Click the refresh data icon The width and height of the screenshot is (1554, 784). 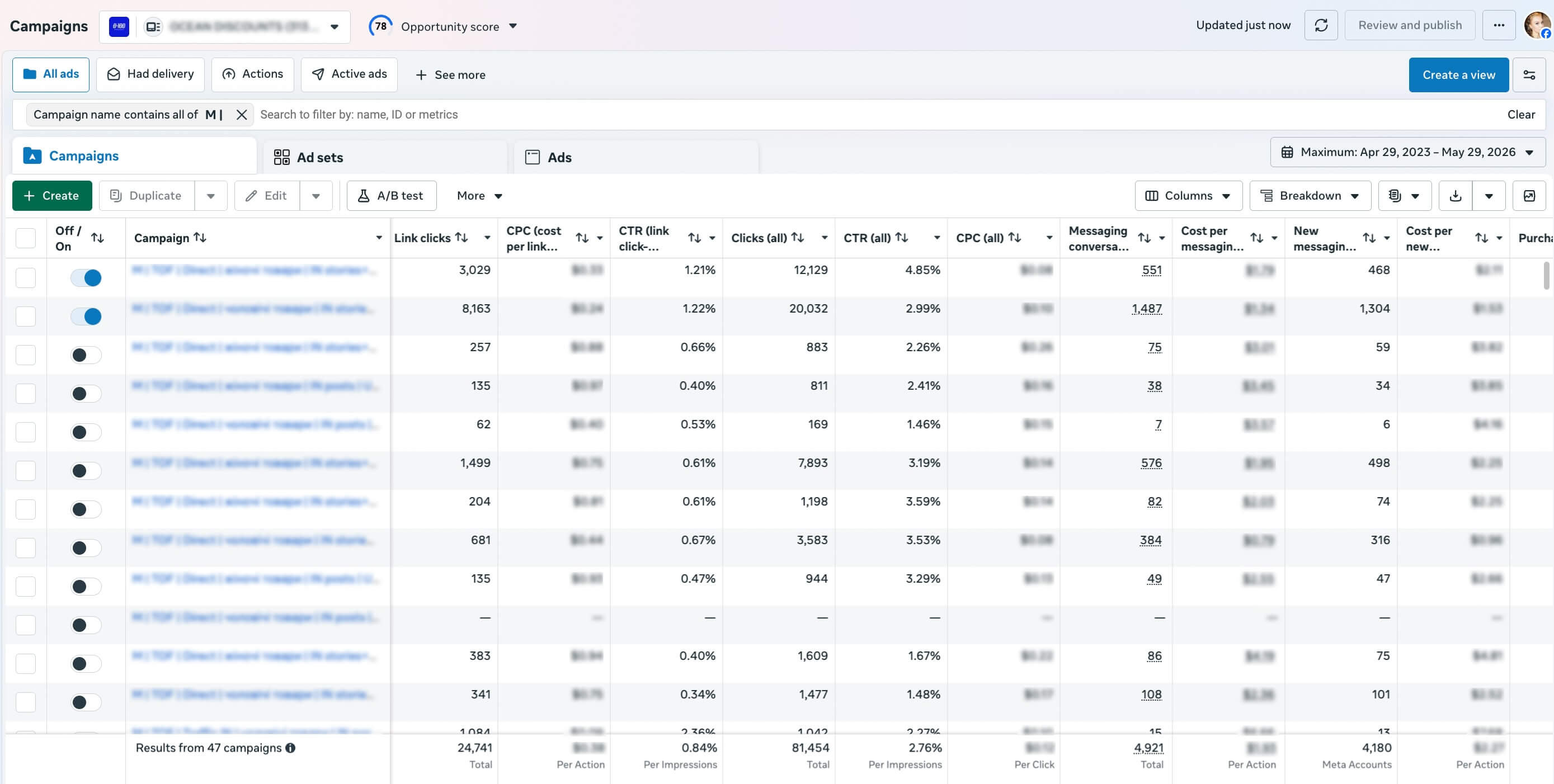tap(1321, 25)
